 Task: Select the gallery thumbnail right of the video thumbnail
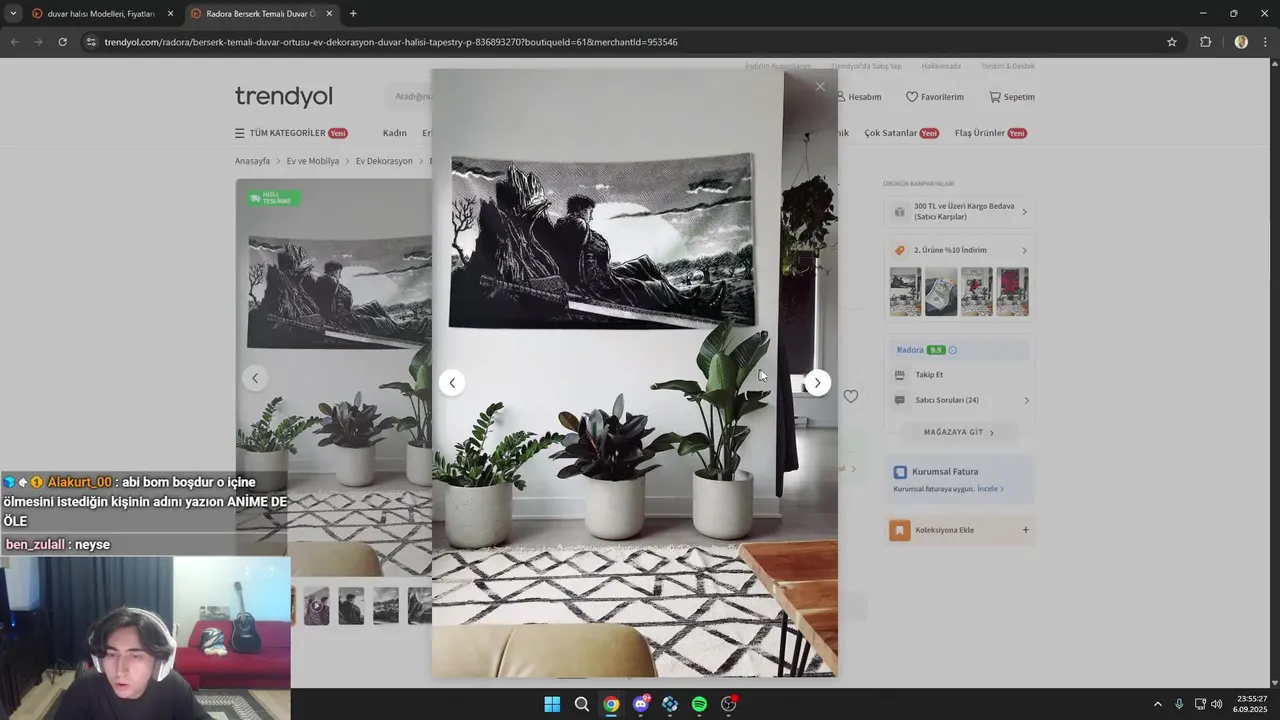[x=351, y=606]
